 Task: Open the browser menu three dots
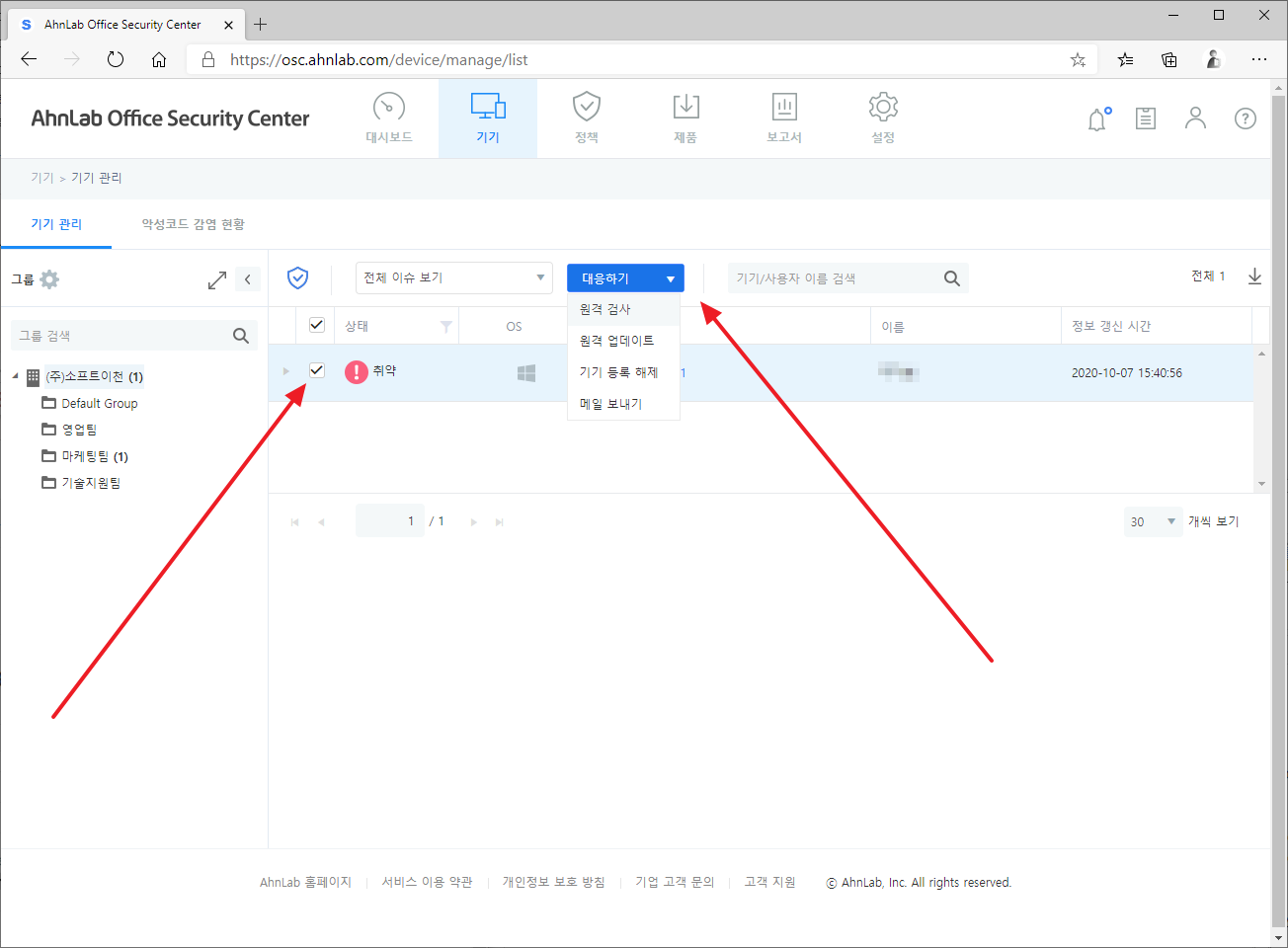tap(1258, 59)
